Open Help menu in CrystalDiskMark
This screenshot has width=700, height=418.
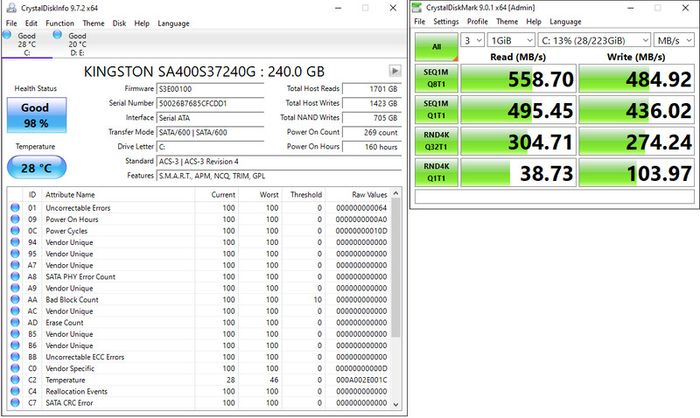533,21
